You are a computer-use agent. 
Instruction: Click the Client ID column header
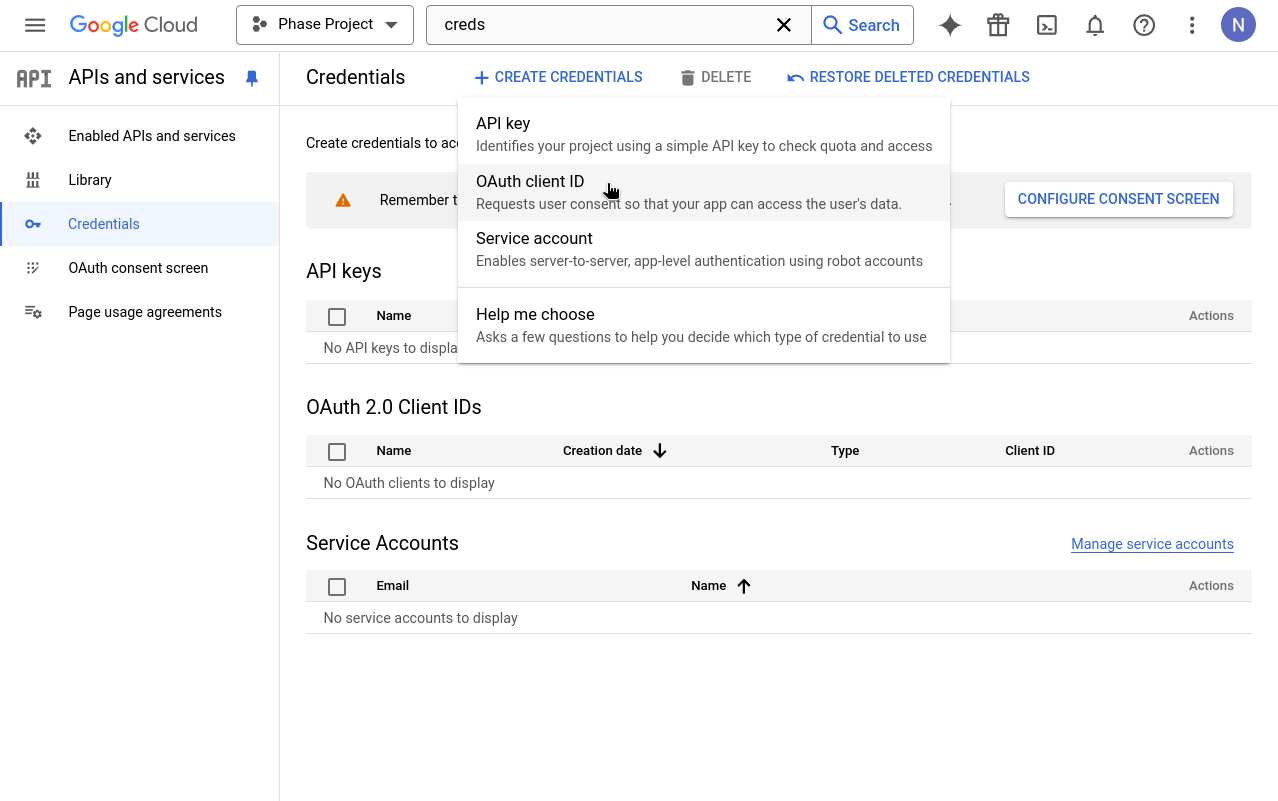tap(1030, 451)
